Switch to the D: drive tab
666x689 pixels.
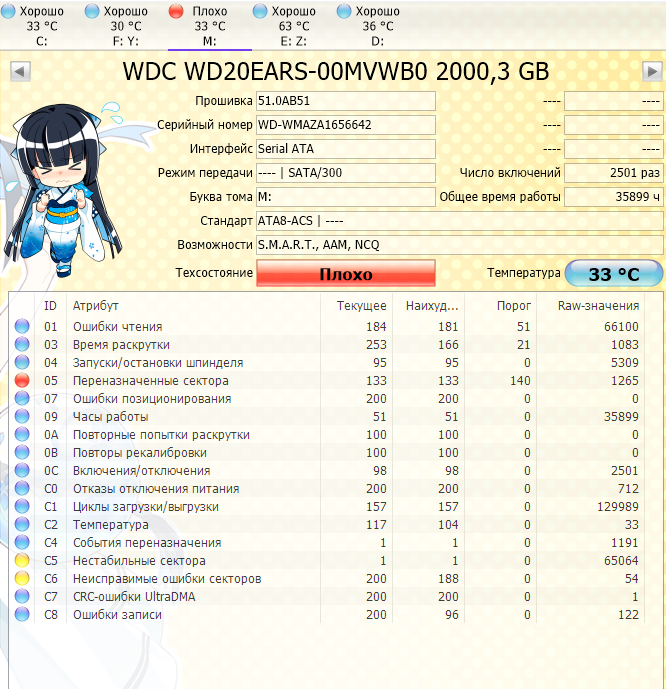[x=377, y=26]
